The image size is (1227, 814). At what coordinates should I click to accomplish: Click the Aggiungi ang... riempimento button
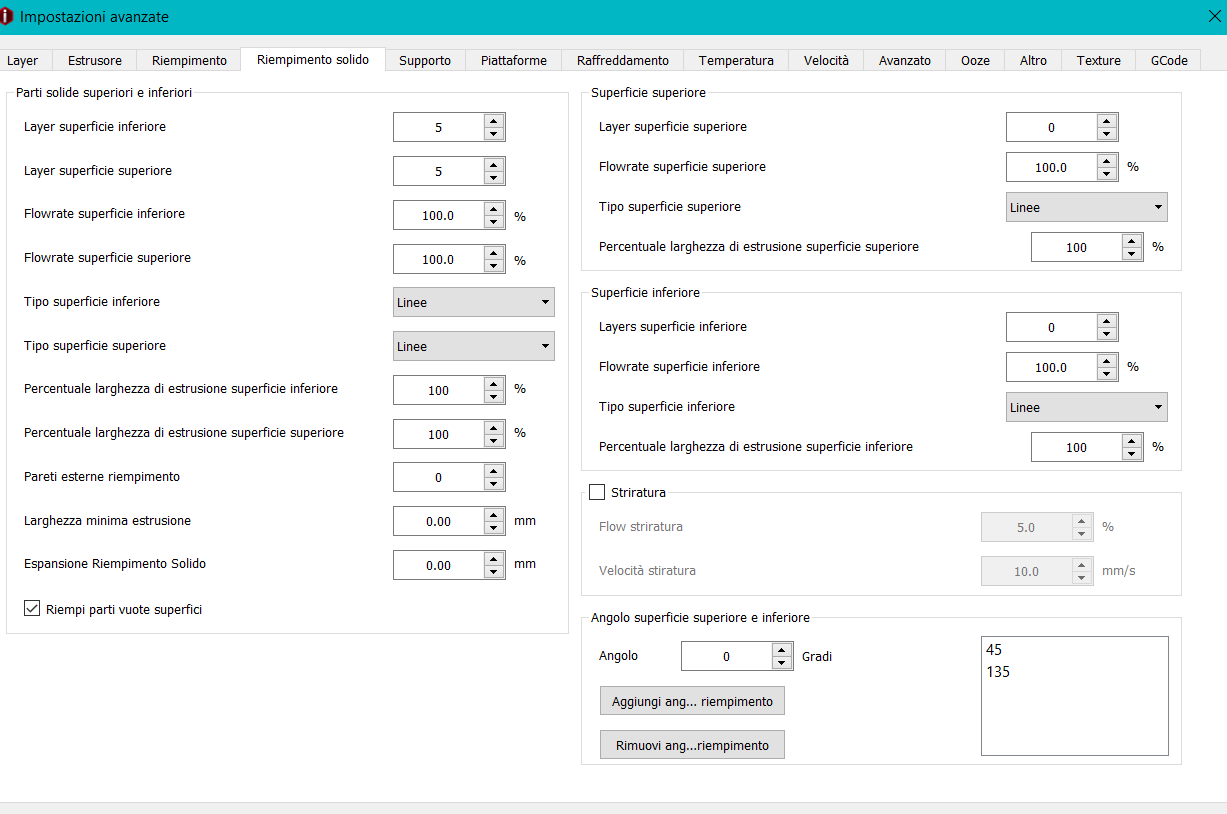click(x=692, y=701)
